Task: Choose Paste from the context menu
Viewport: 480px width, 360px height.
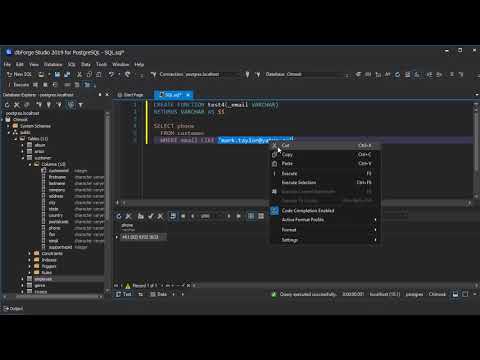Action: click(325, 164)
